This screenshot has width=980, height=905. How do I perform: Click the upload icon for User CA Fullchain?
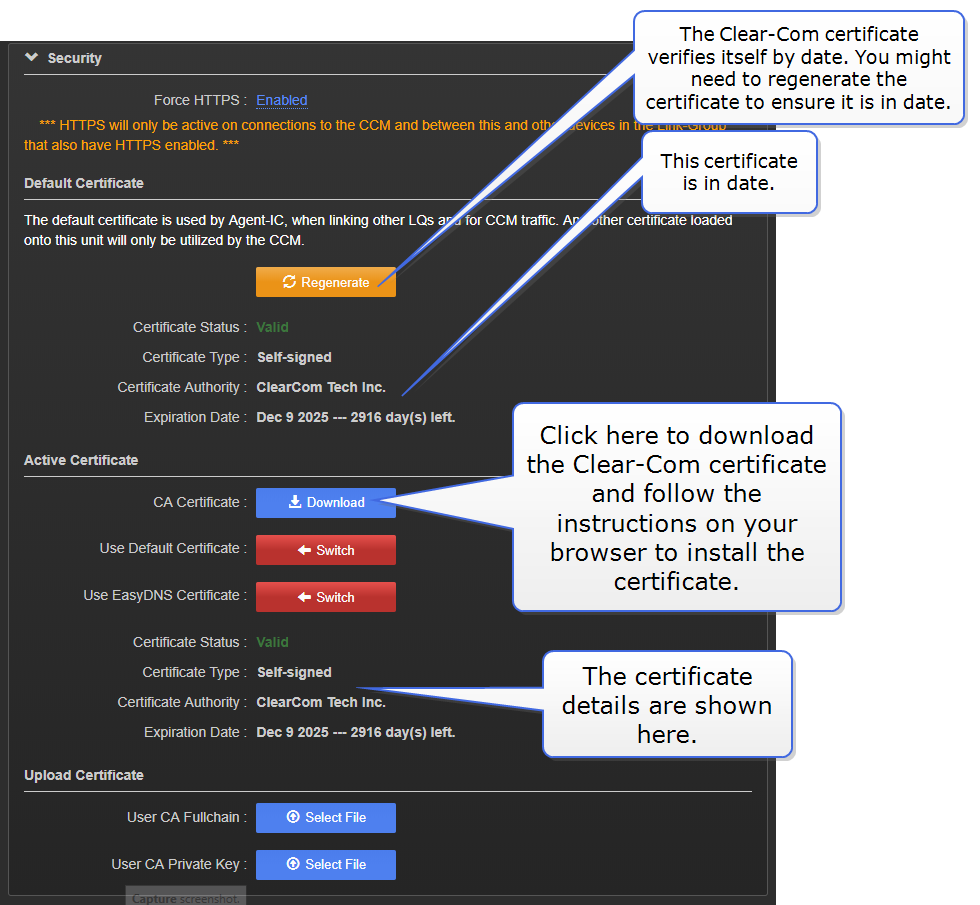(293, 817)
